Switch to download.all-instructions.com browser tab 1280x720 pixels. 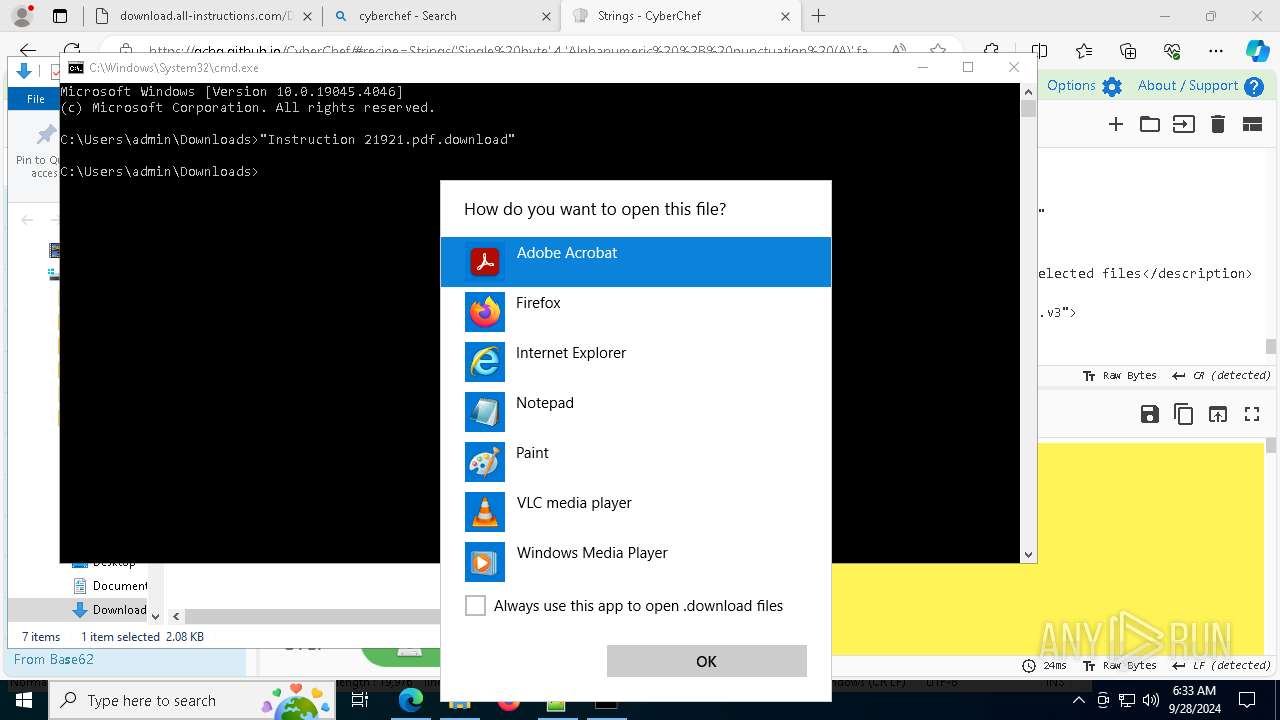tap(201, 16)
